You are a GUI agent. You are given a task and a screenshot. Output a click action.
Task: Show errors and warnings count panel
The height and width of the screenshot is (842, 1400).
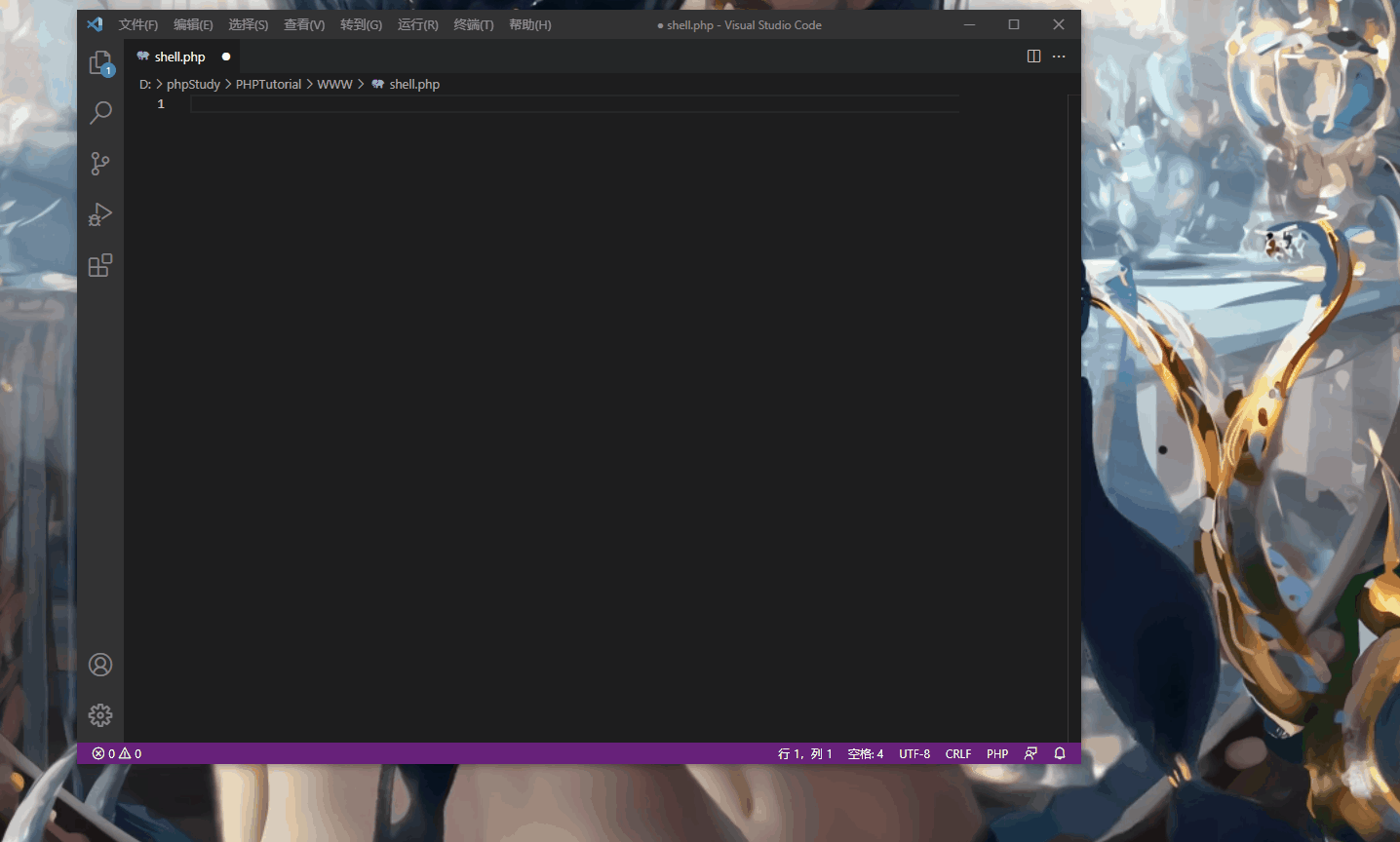[x=117, y=753]
